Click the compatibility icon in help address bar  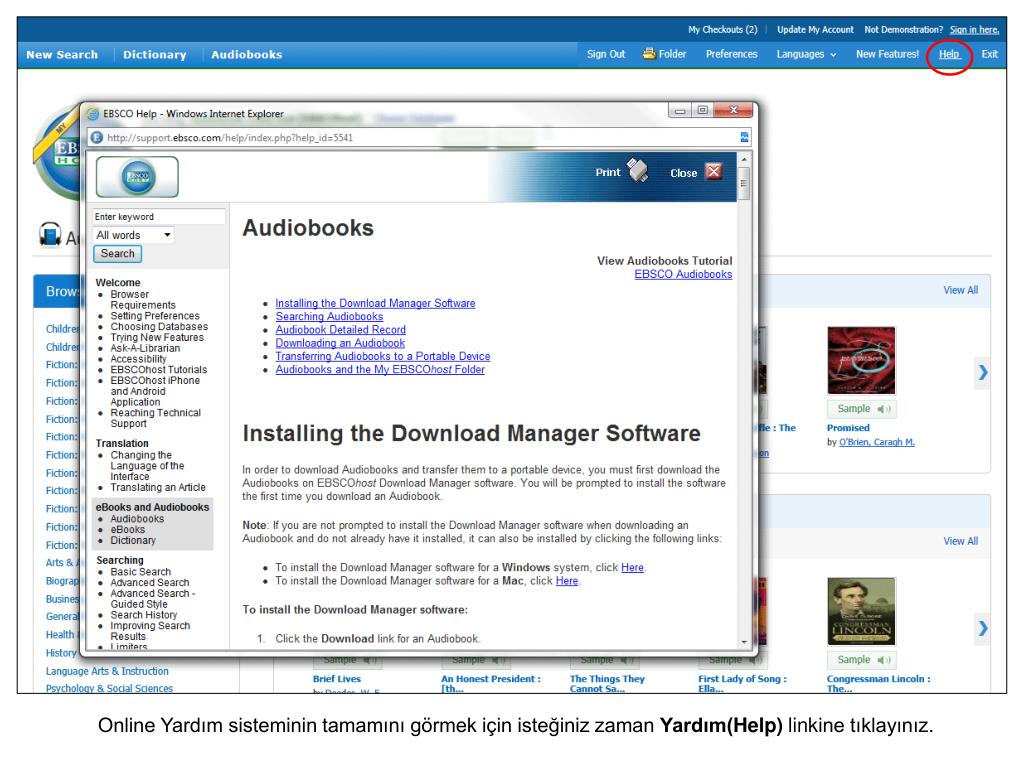pos(744,137)
